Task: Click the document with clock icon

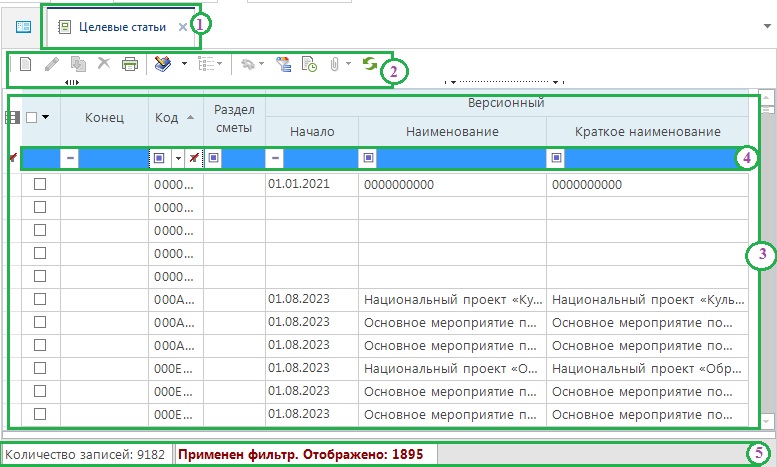Action: (x=309, y=65)
